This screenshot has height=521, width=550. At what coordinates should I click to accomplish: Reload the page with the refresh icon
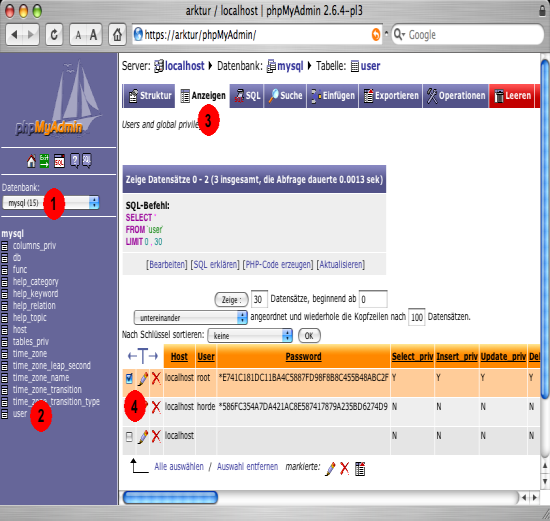point(54,34)
